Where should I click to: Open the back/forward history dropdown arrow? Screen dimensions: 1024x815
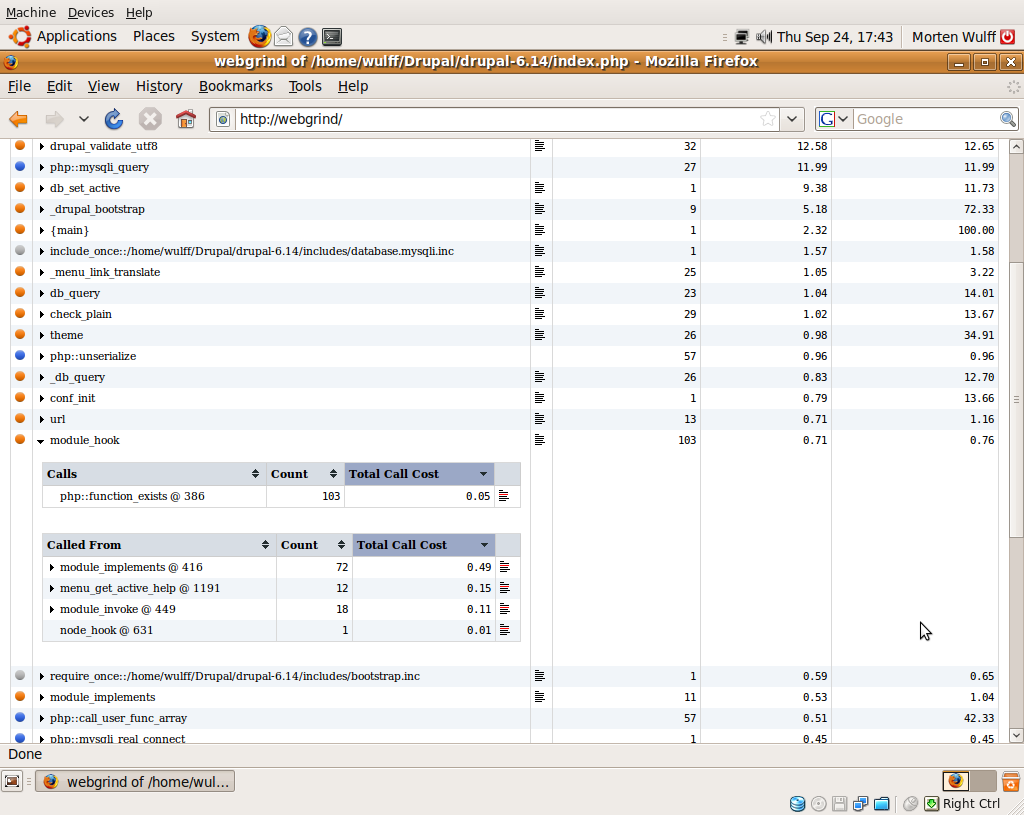point(84,119)
